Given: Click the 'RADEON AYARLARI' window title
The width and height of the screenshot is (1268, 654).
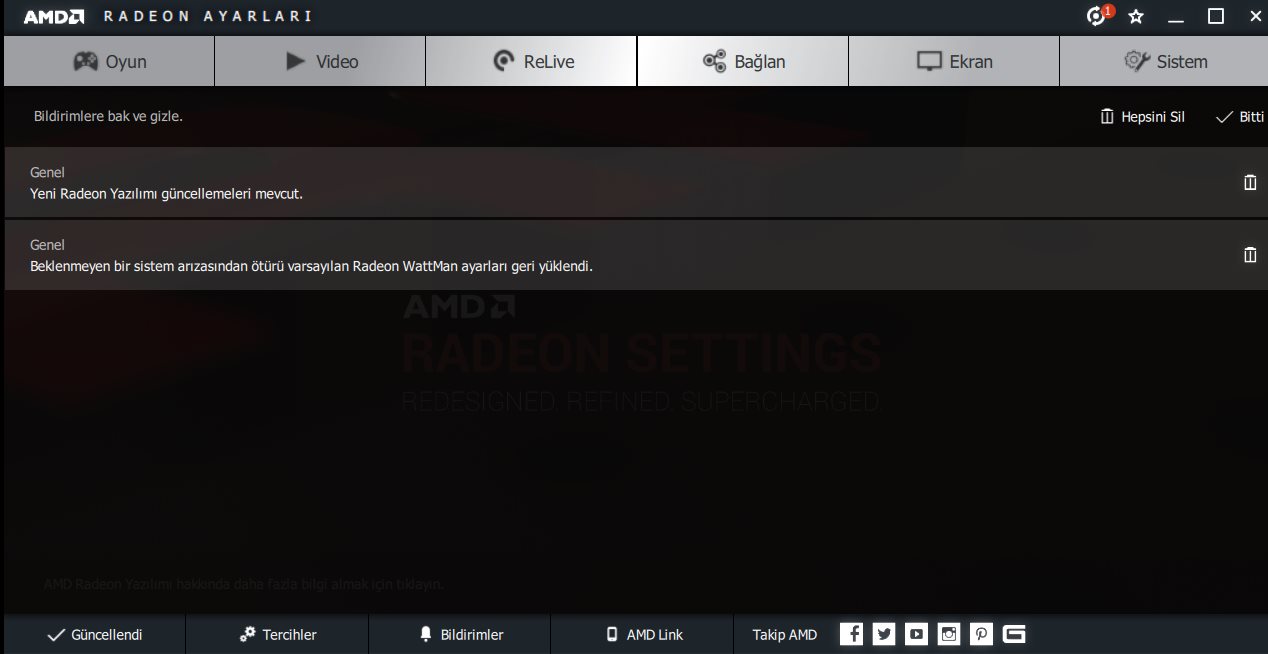Looking at the screenshot, I should click(208, 17).
